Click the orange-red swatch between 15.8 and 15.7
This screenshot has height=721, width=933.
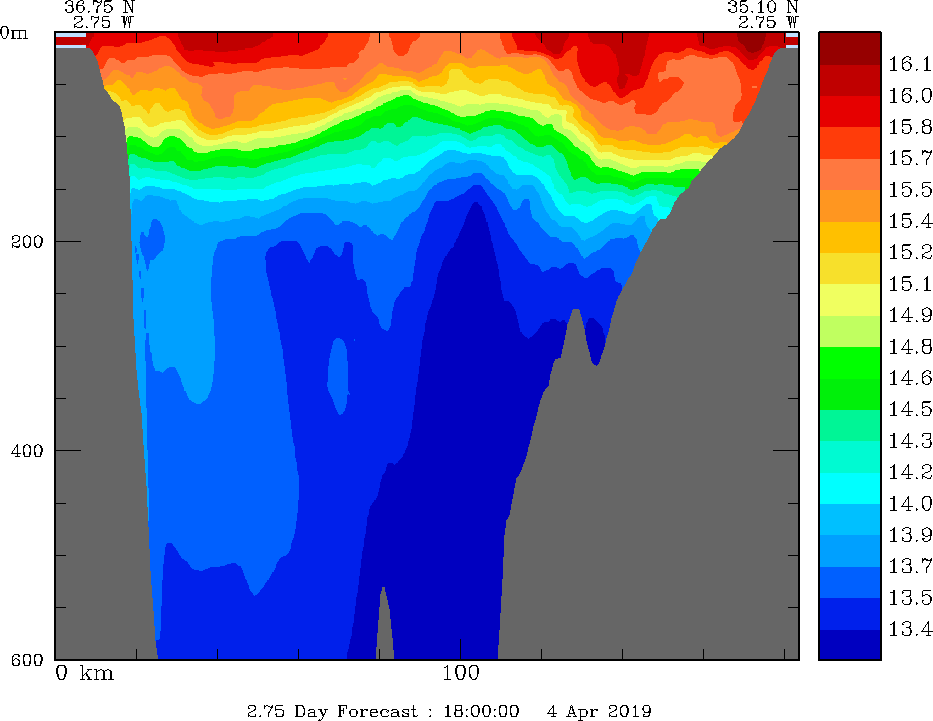tap(850, 143)
